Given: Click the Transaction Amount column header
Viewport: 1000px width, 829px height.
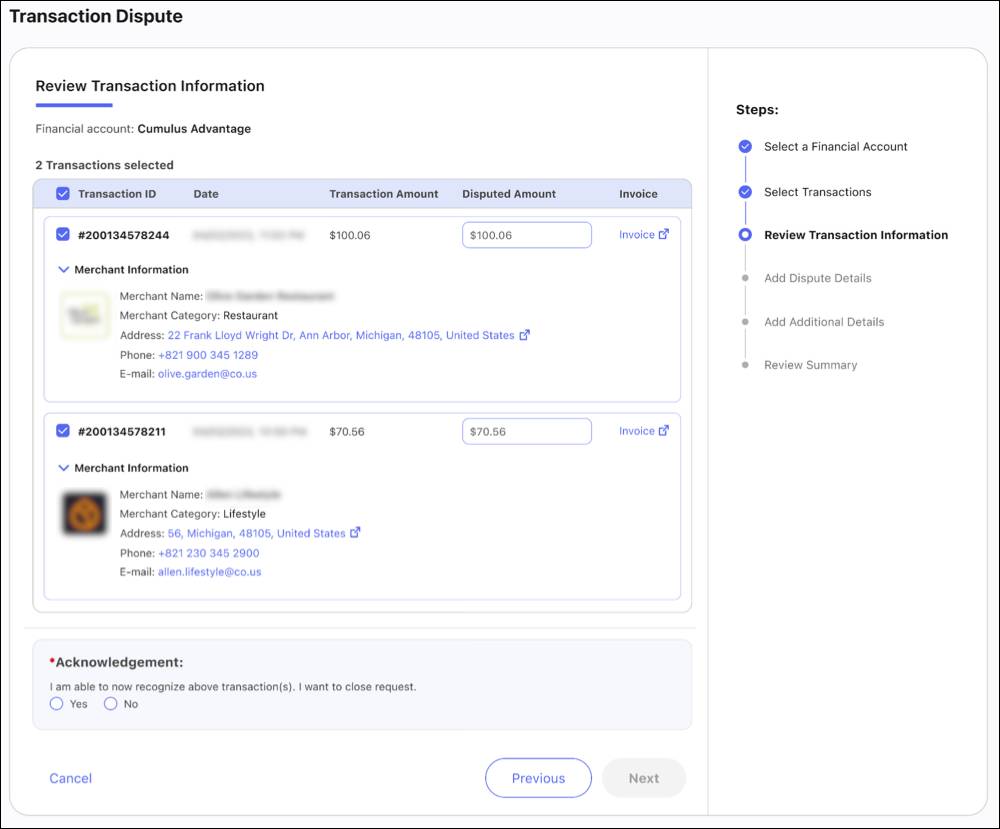Looking at the screenshot, I should (384, 194).
